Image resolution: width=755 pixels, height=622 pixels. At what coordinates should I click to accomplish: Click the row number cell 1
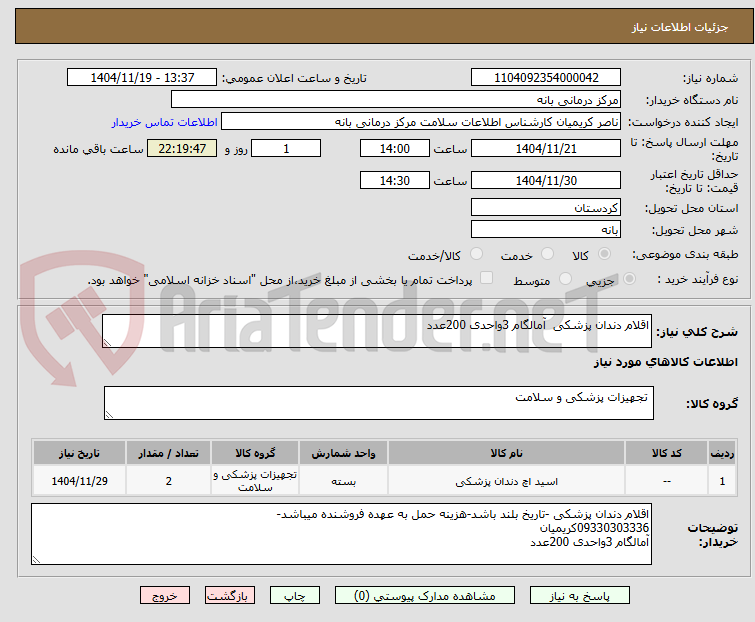(x=722, y=481)
